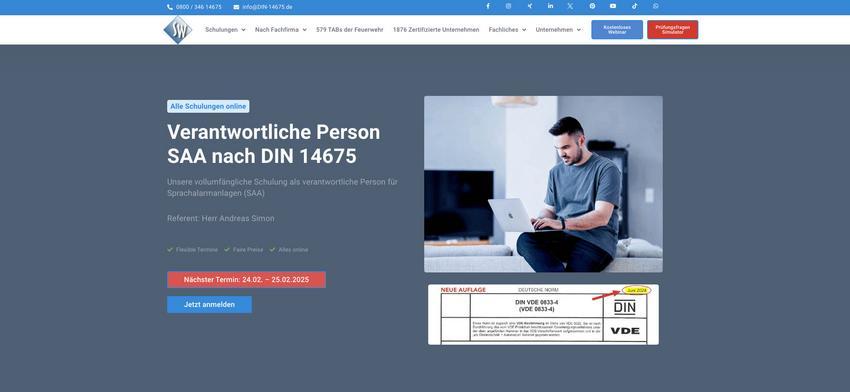Click the DIN VDE 0833-4 norm image
The width and height of the screenshot is (850, 392).
[543, 314]
